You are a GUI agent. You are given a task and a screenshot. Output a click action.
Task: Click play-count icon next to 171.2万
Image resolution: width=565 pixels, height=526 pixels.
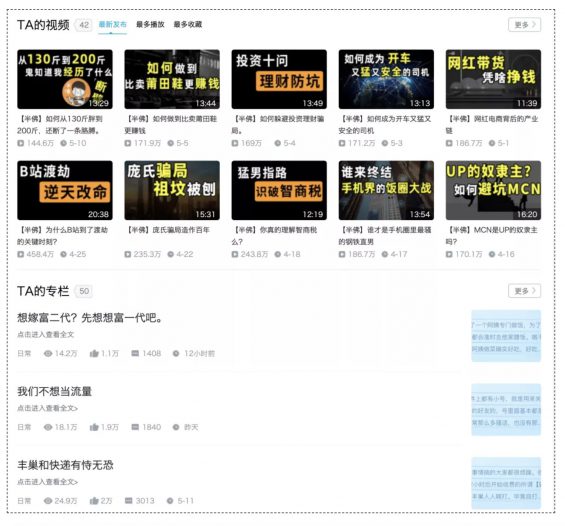tap(342, 143)
